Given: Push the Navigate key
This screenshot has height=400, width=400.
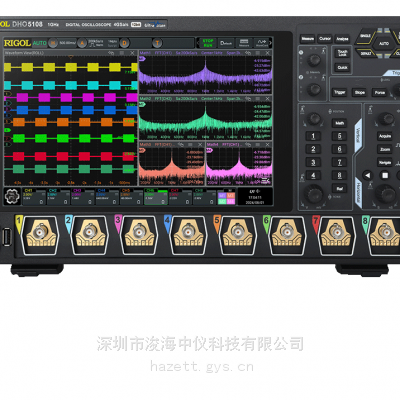Looking at the screenshot, I should (x=385, y=163).
